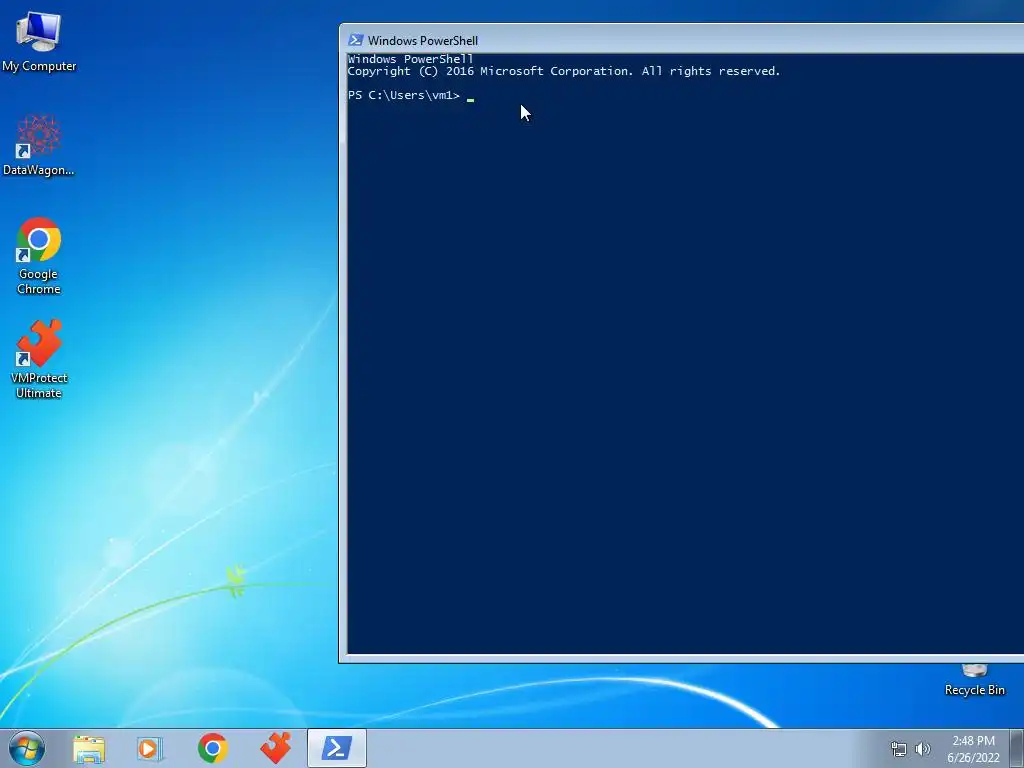Open the DataWagon desktop shortcut
The height and width of the screenshot is (768, 1024).
39,145
